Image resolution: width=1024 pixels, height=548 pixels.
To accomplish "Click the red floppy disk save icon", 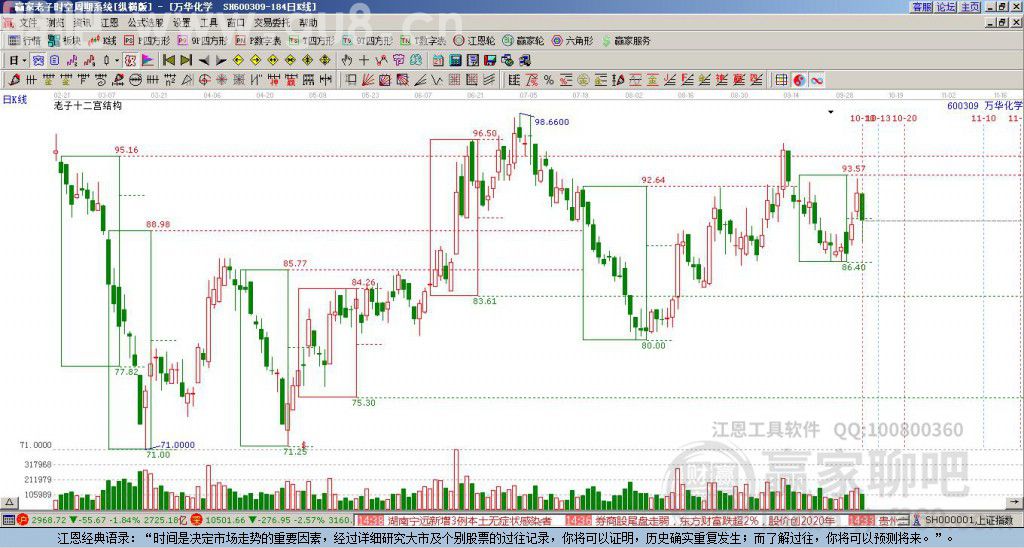I will 490,61.
